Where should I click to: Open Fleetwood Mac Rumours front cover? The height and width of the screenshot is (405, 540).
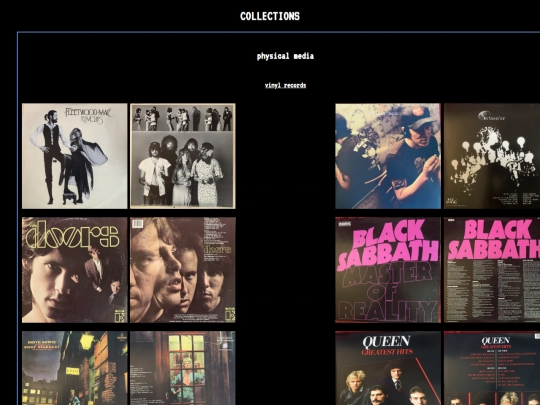75,156
